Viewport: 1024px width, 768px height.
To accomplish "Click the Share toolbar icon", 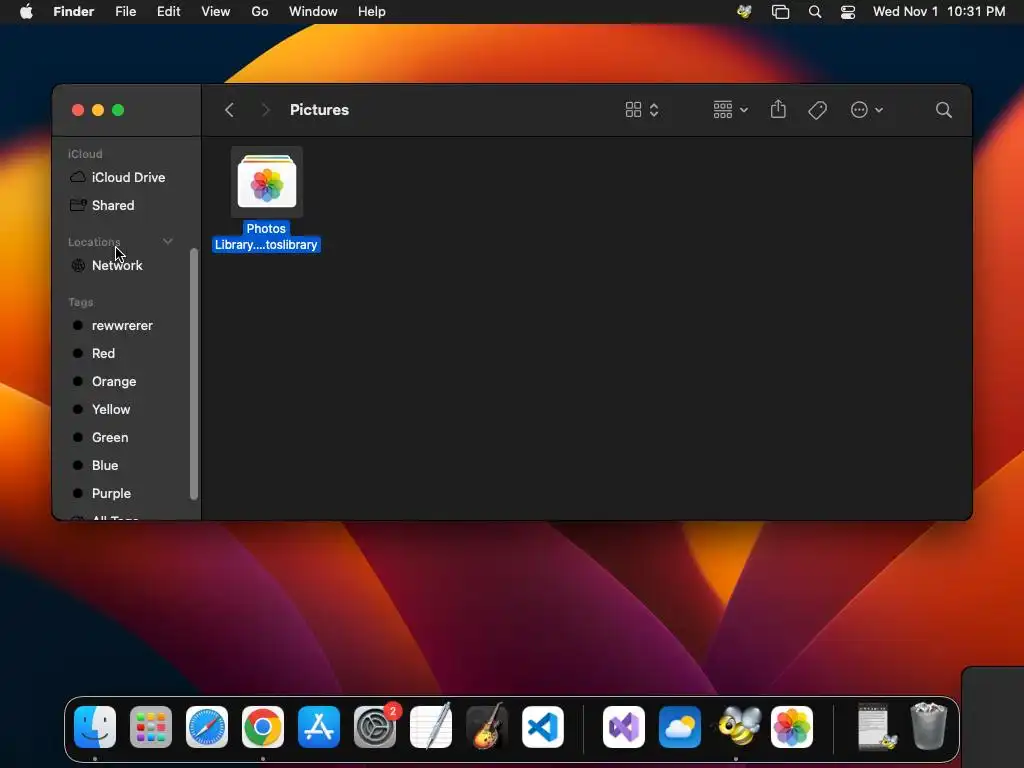I will pyautogui.click(x=778, y=109).
